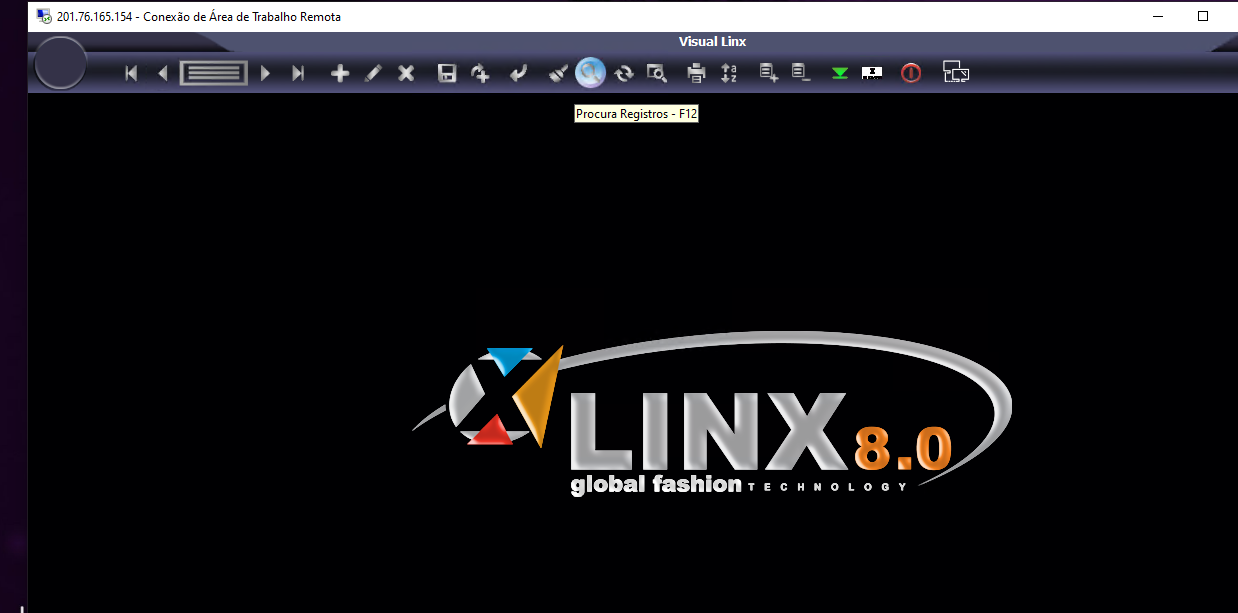This screenshot has width=1238, height=613.
Task: Go to the next record
Action: click(x=265, y=73)
